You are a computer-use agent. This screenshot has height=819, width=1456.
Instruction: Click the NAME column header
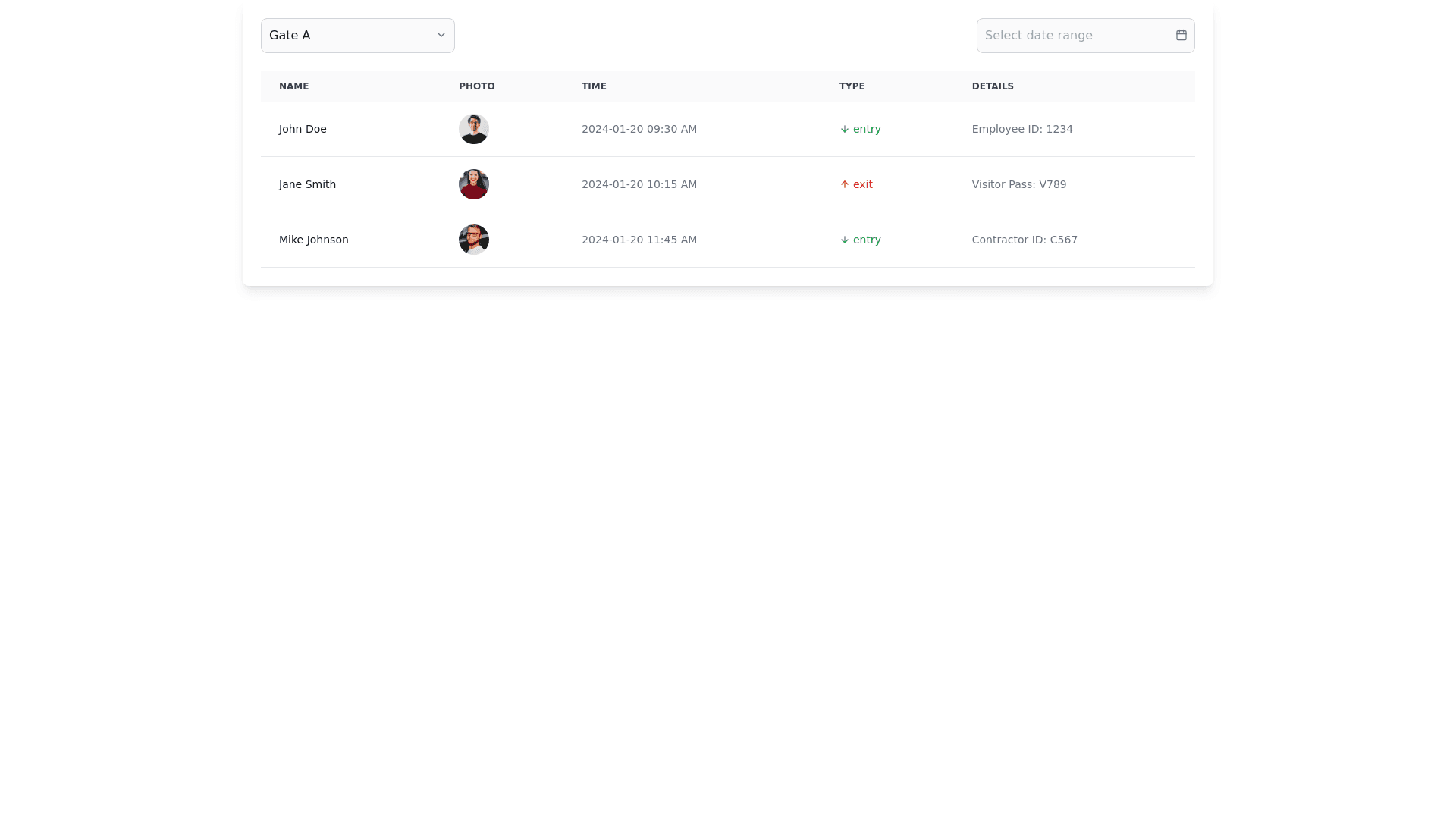[x=293, y=86]
